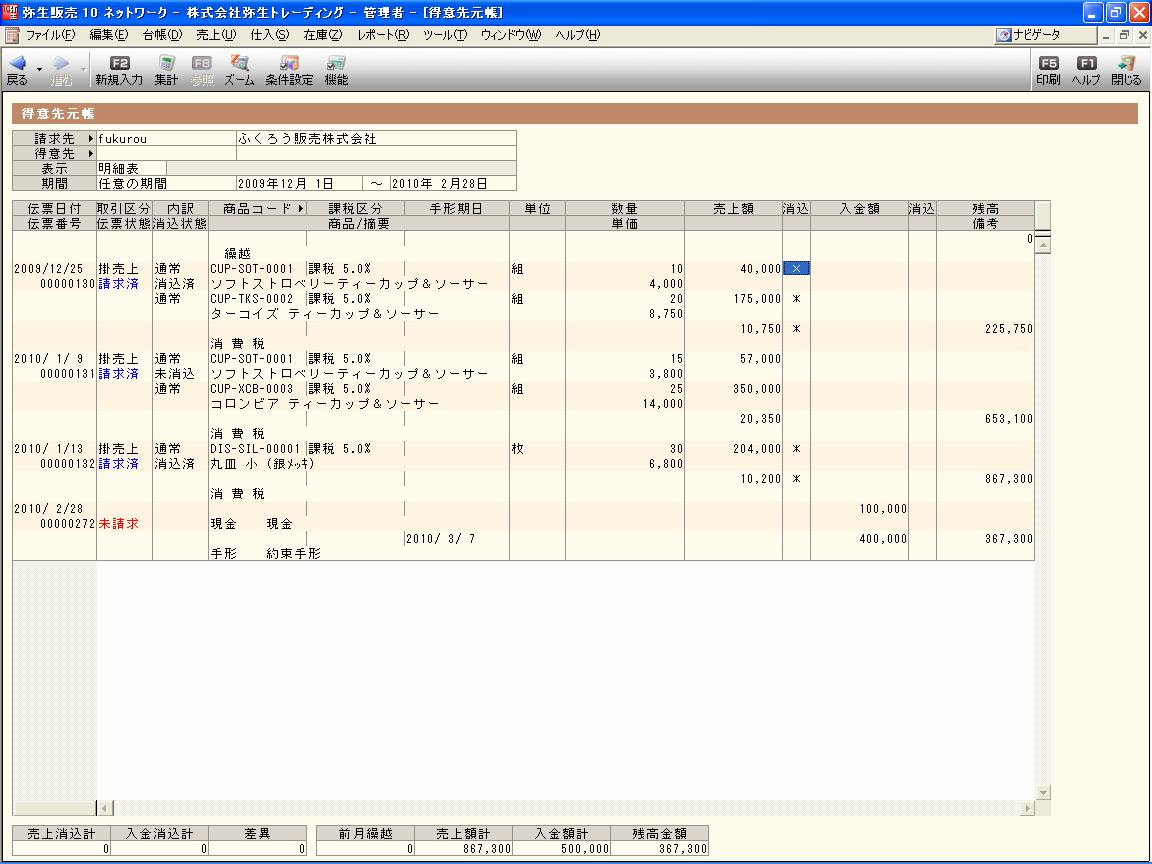Click the 参照 F8 toolbar icon
The width and height of the screenshot is (1152, 864).
click(202, 63)
